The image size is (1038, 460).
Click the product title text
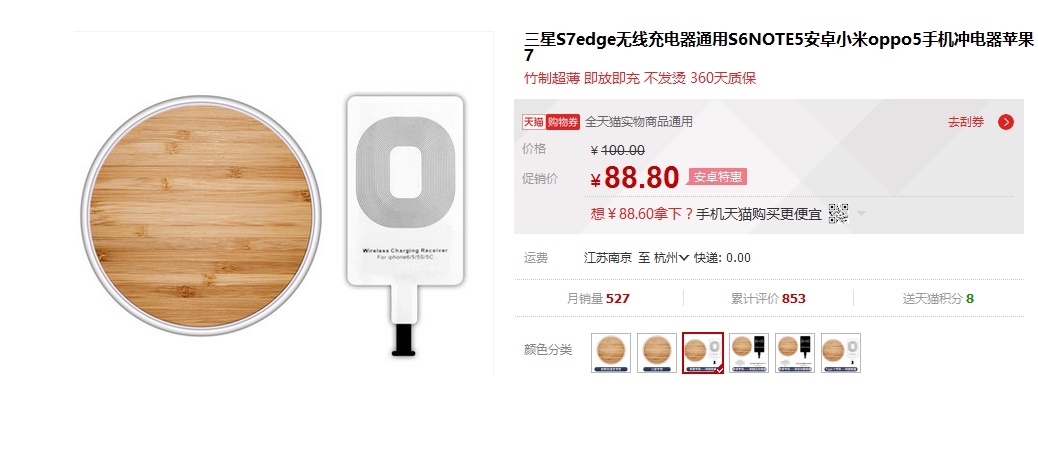pos(779,47)
